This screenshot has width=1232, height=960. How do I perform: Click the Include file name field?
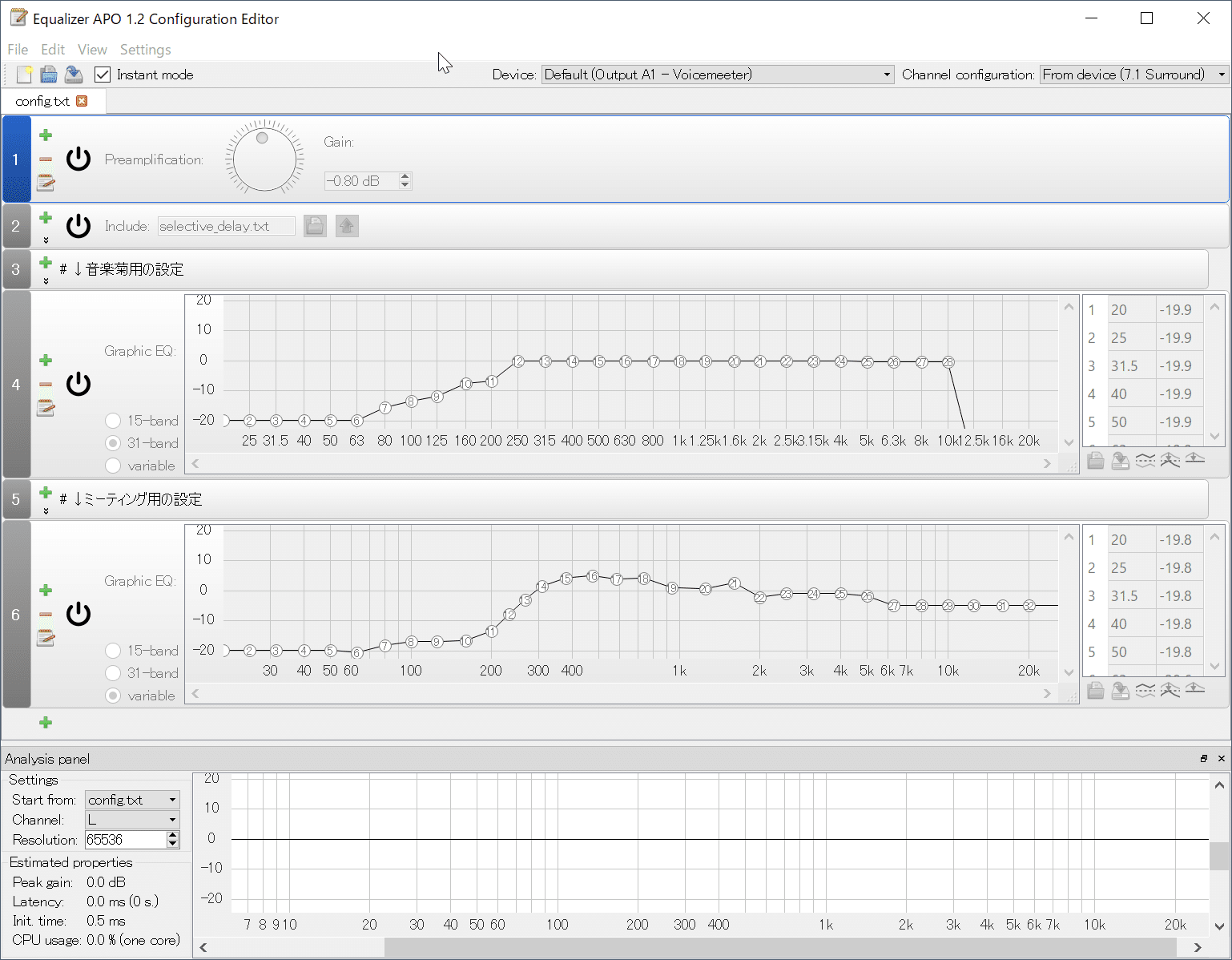[x=226, y=226]
